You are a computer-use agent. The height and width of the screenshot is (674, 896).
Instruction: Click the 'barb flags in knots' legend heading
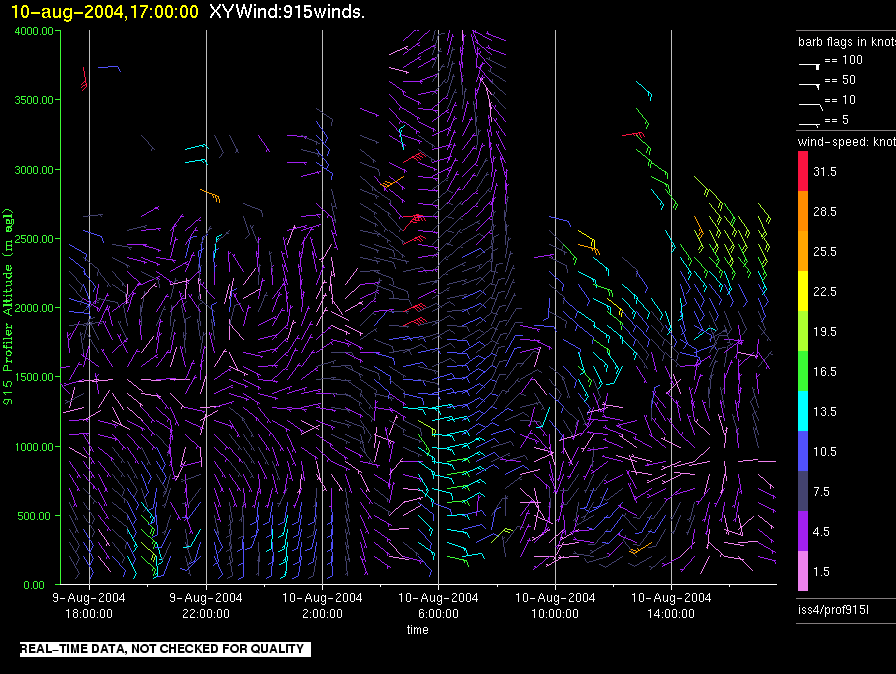(847, 42)
